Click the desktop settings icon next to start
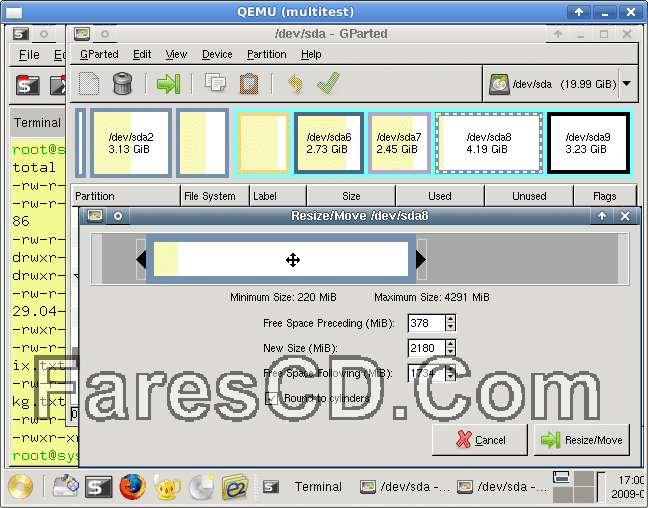 click(x=66, y=486)
